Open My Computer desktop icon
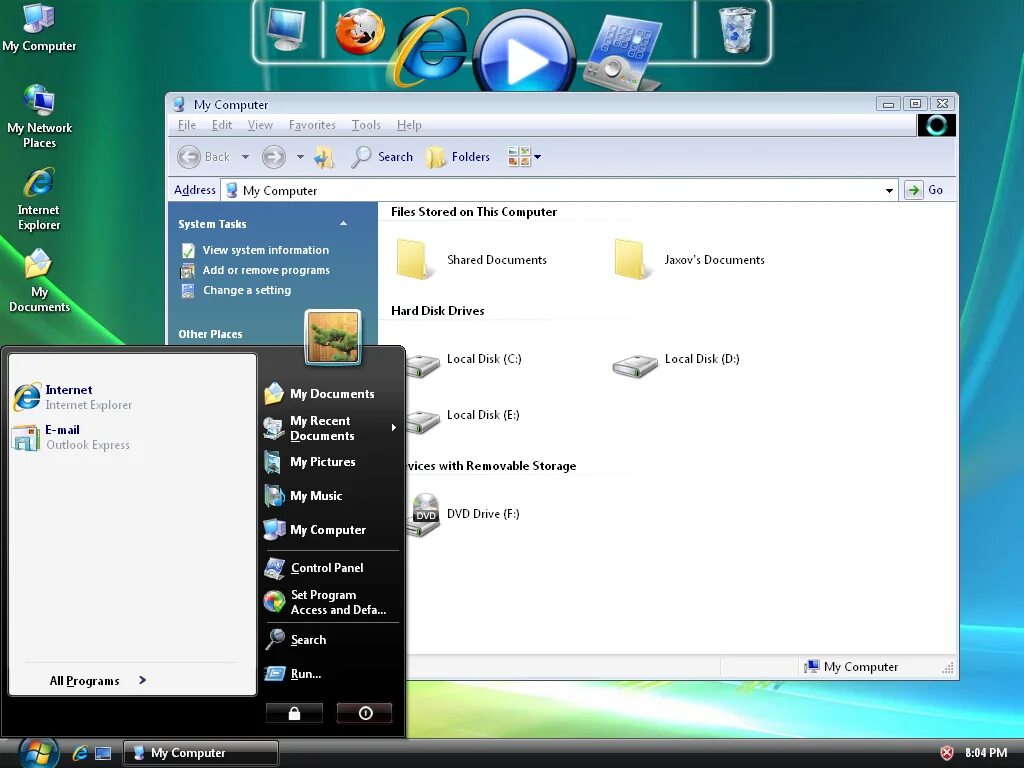Viewport: 1024px width, 768px height. tap(39, 27)
